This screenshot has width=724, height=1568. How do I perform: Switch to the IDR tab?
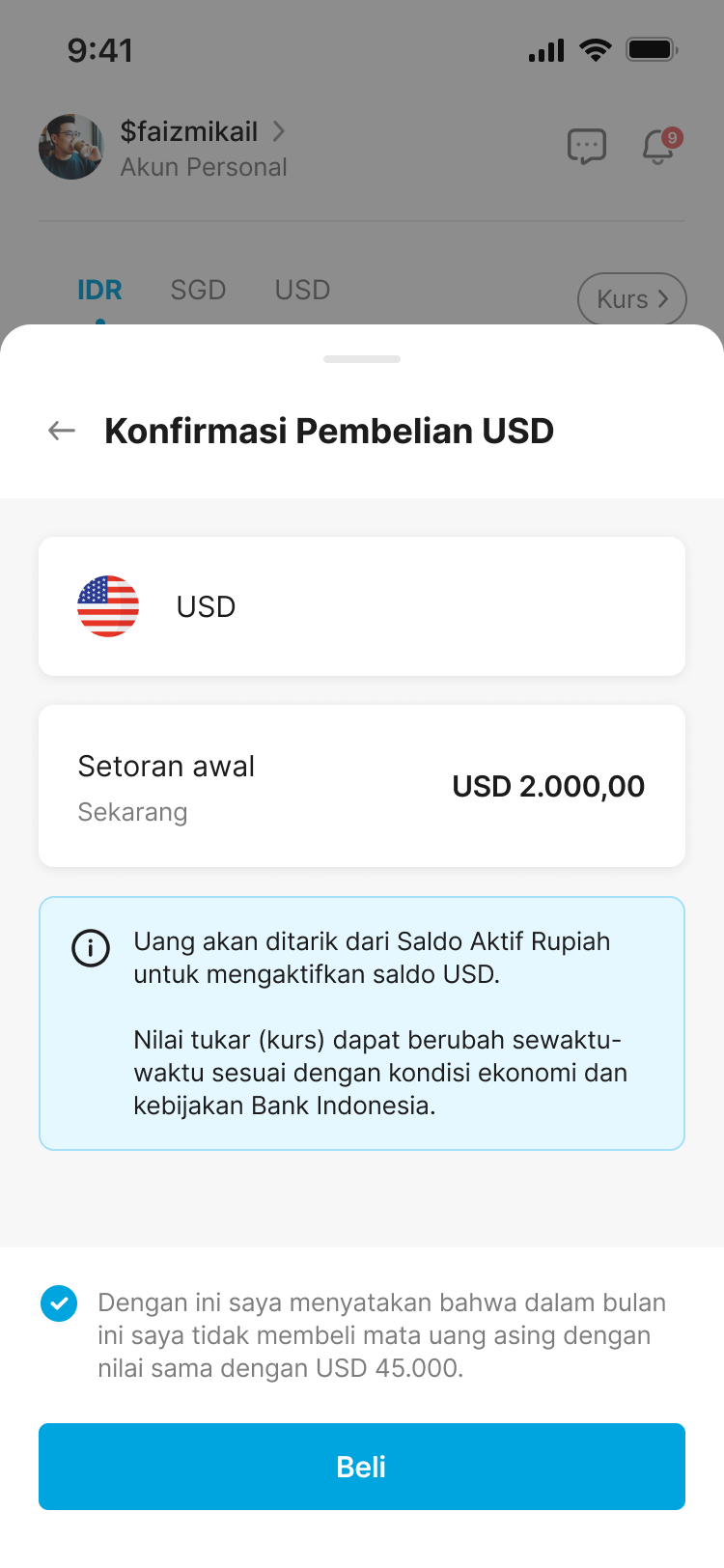99,290
